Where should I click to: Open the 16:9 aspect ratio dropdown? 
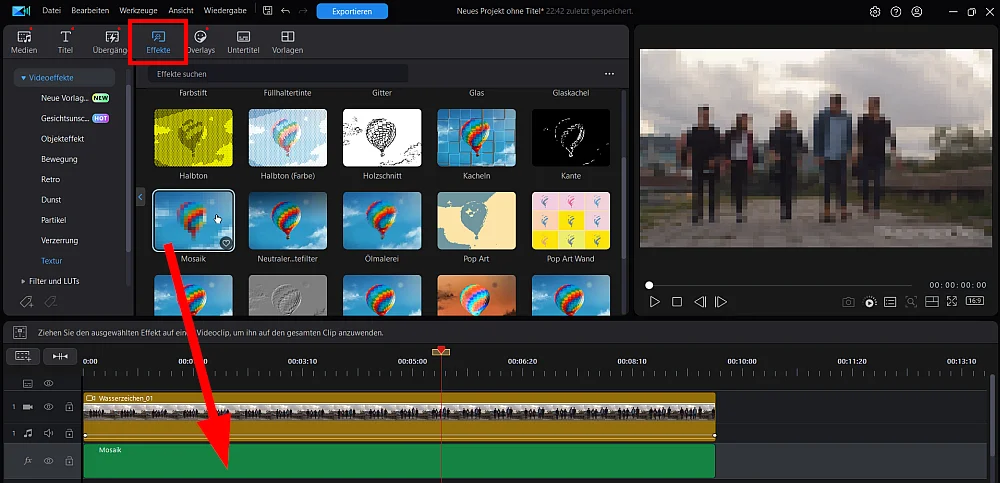coord(973,302)
